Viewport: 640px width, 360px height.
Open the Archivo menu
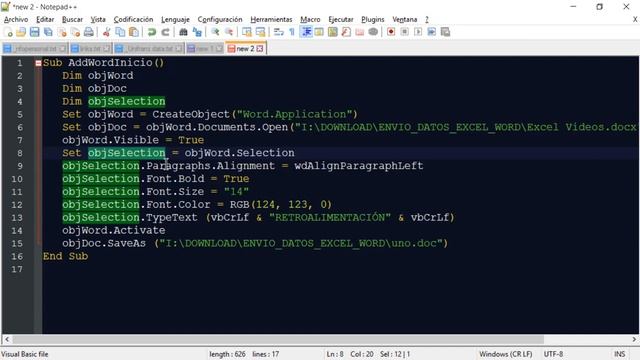click(x=16, y=19)
